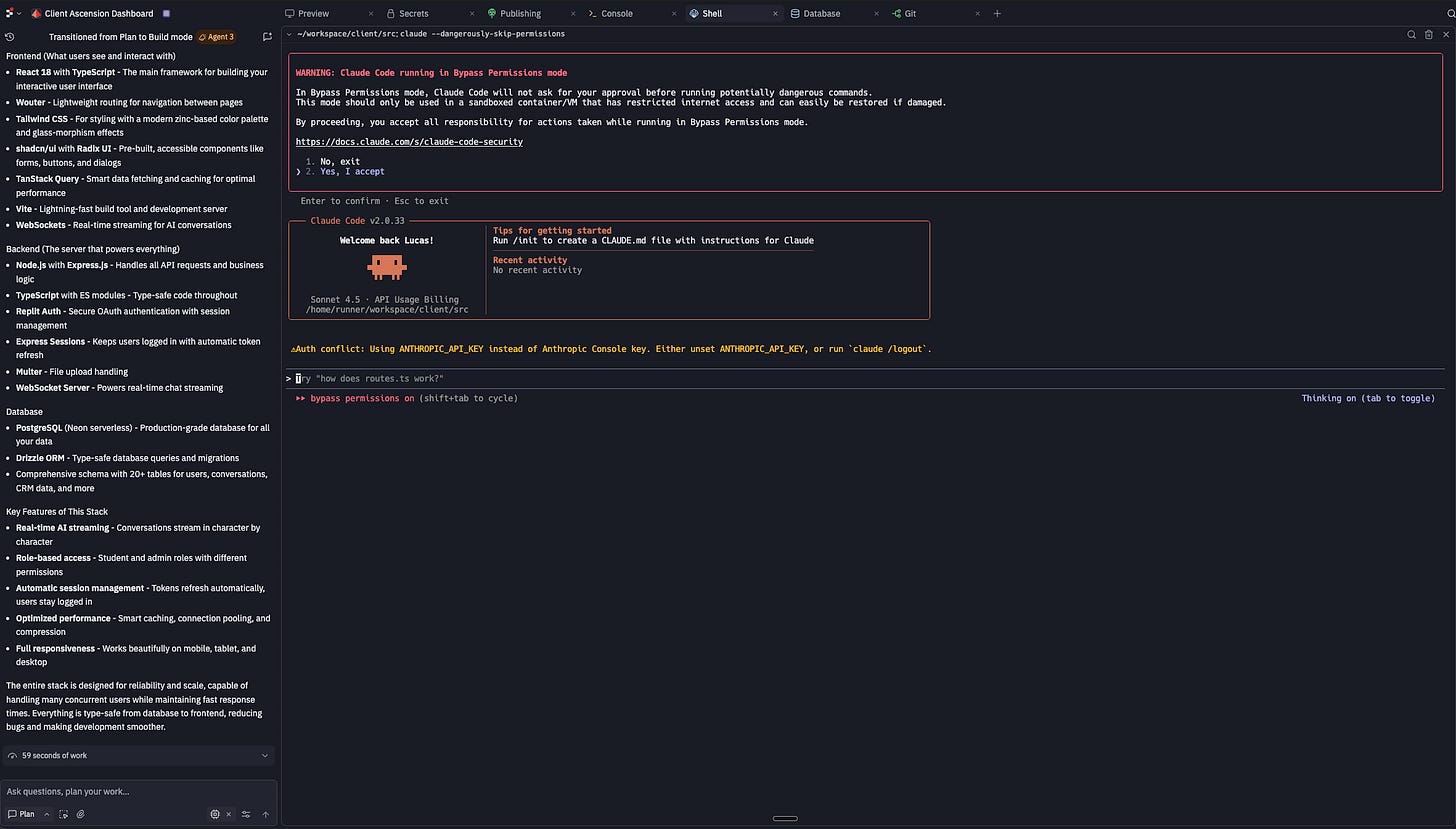
Task: Close the shell session with X icon
Action: click(1444, 34)
